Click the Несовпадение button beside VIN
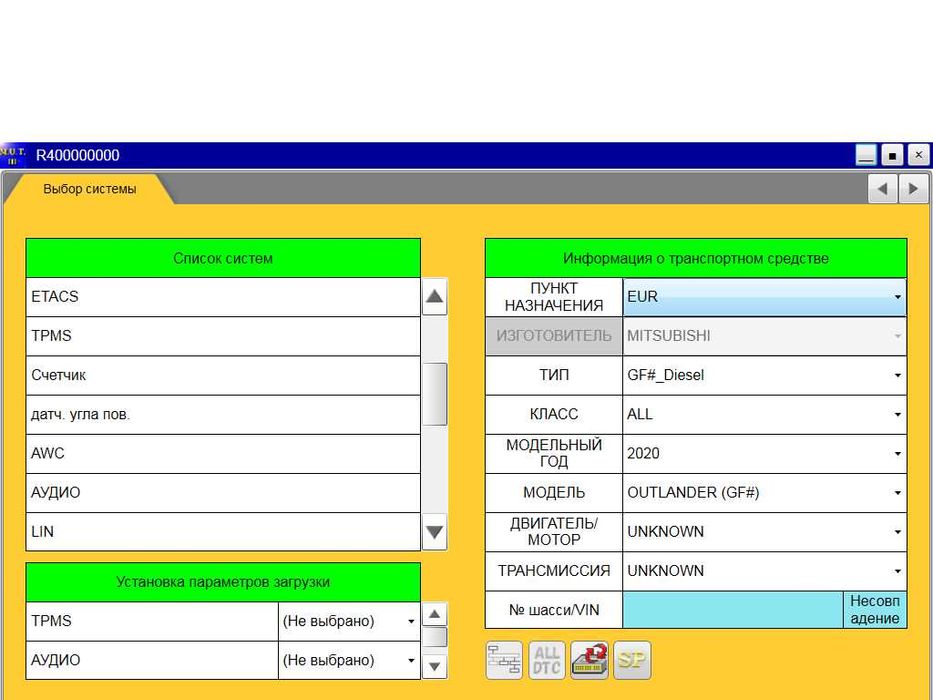 875,610
